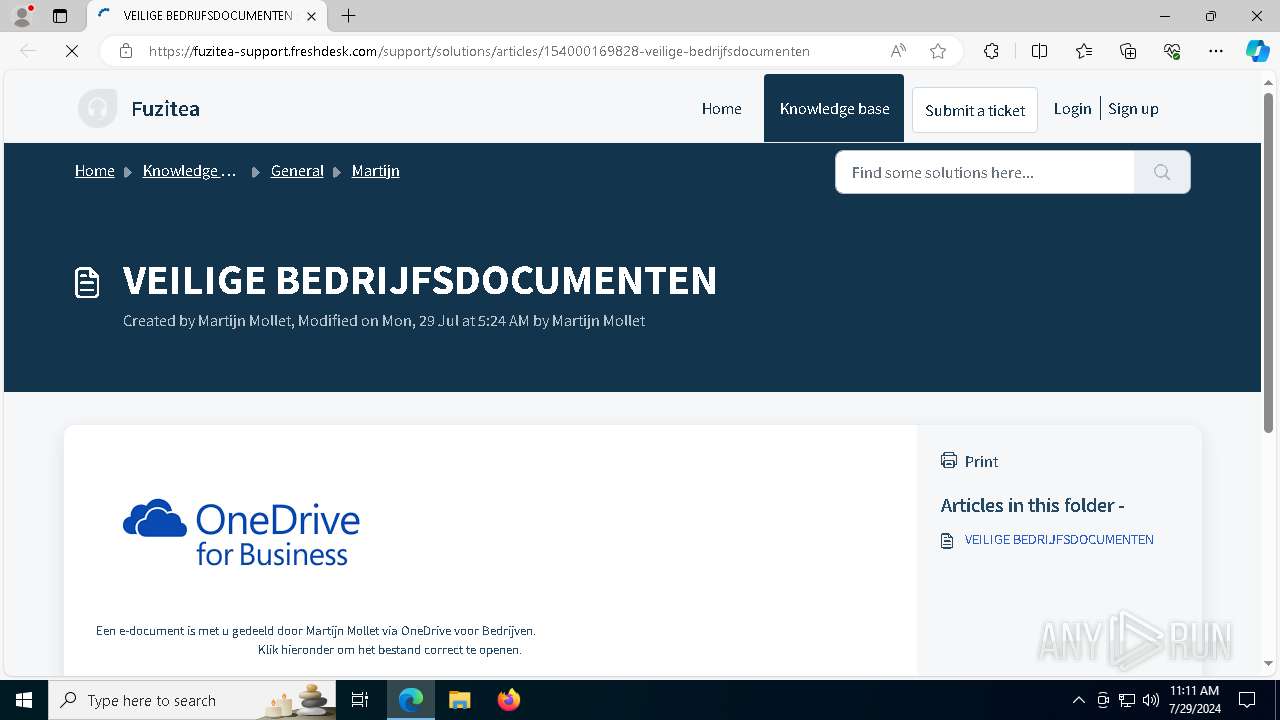The height and width of the screenshot is (720, 1280).
Task: Click the Fuzitea headset logo icon
Action: click(x=97, y=109)
